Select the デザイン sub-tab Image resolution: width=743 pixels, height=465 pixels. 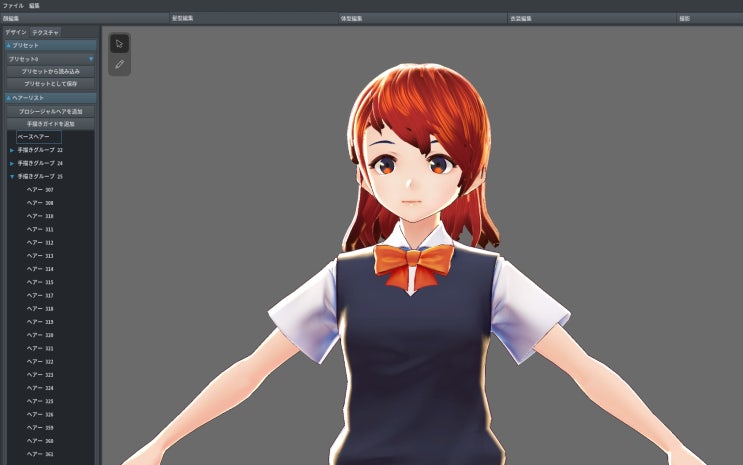pos(16,32)
